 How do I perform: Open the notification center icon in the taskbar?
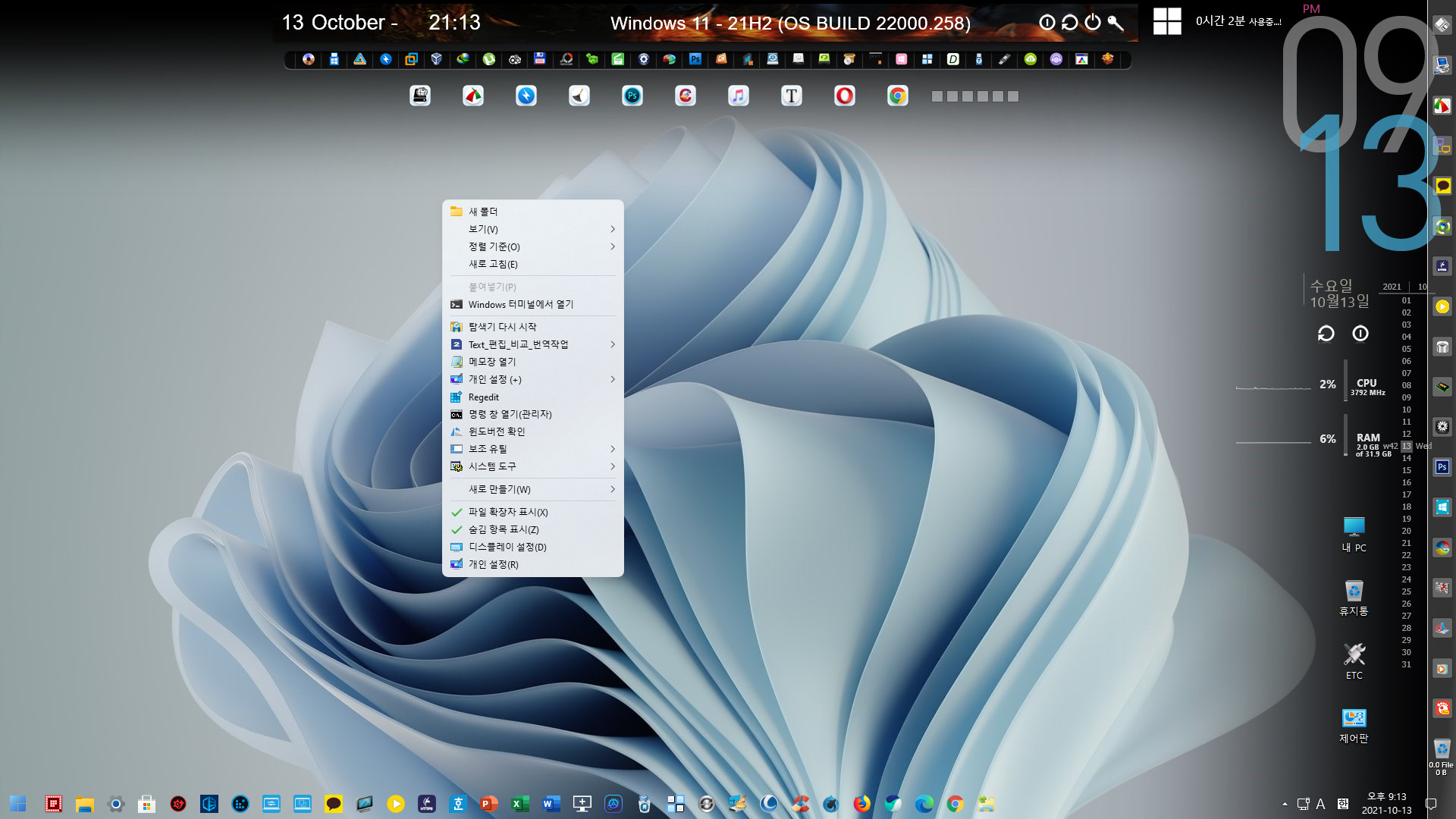click(x=1432, y=804)
